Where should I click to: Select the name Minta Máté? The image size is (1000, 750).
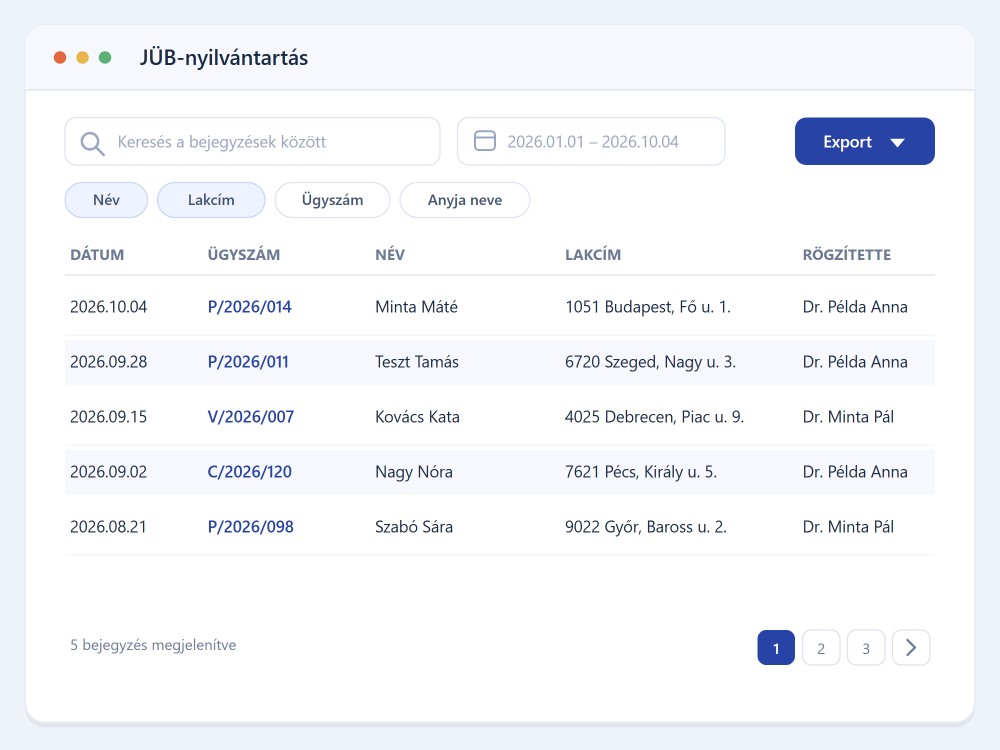tap(416, 307)
